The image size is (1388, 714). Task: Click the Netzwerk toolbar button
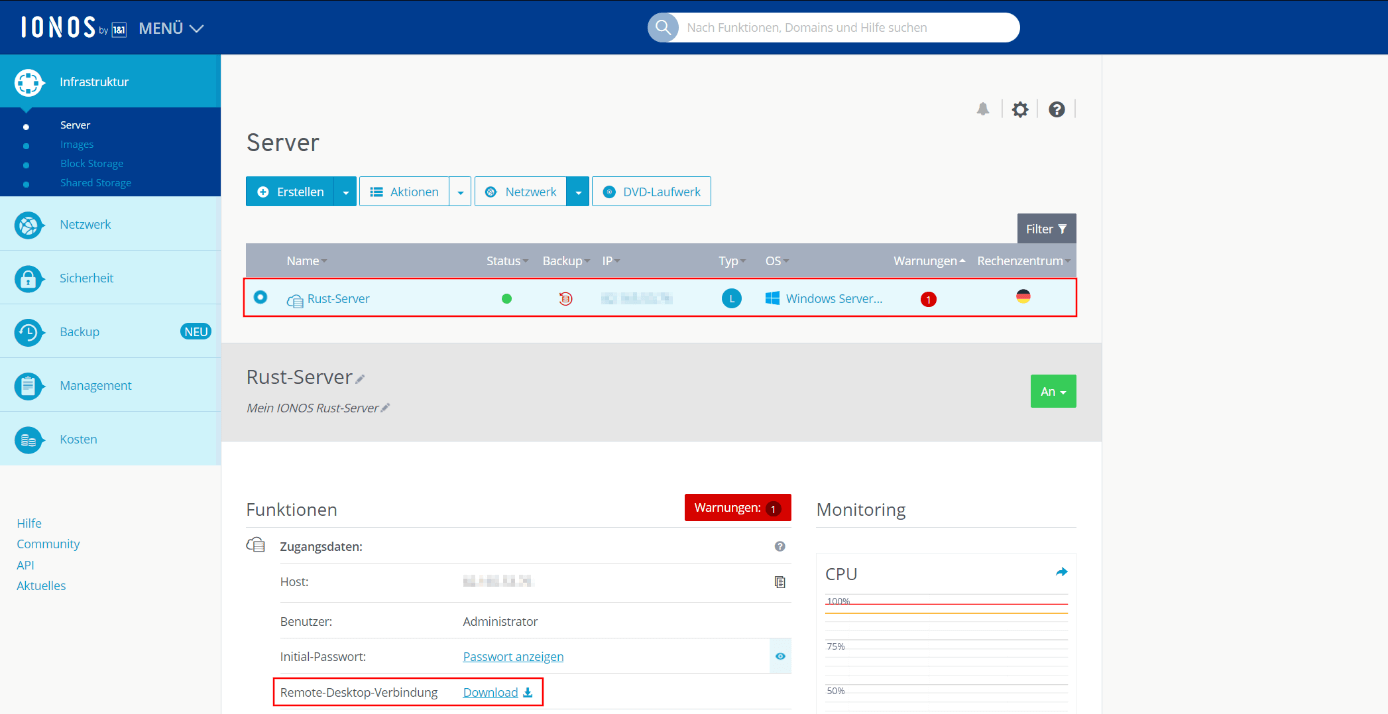coord(520,192)
